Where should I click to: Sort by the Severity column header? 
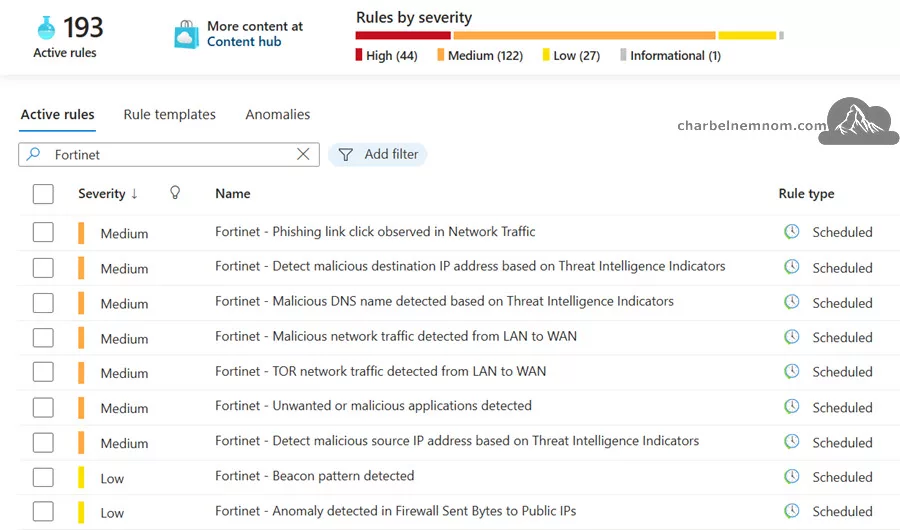[x=108, y=194]
